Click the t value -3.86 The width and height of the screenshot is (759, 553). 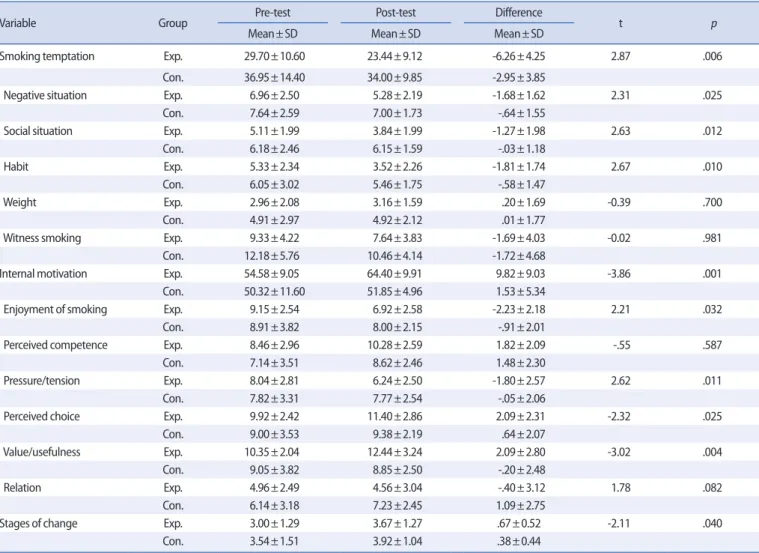(x=619, y=274)
